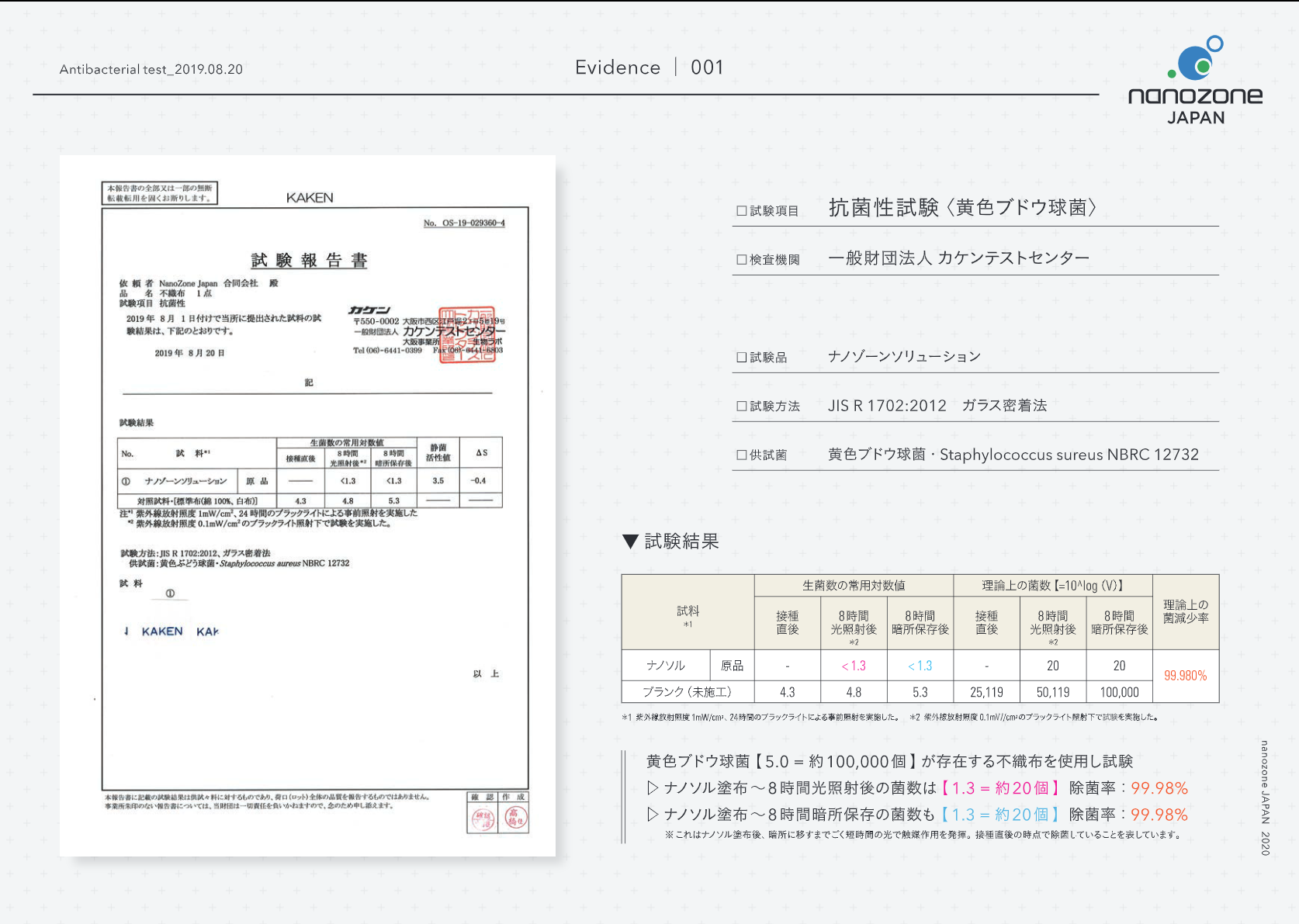The image size is (1299, 924).
Task: Click the blue 【1.3 = 約20個】 text
Action: [1000, 815]
